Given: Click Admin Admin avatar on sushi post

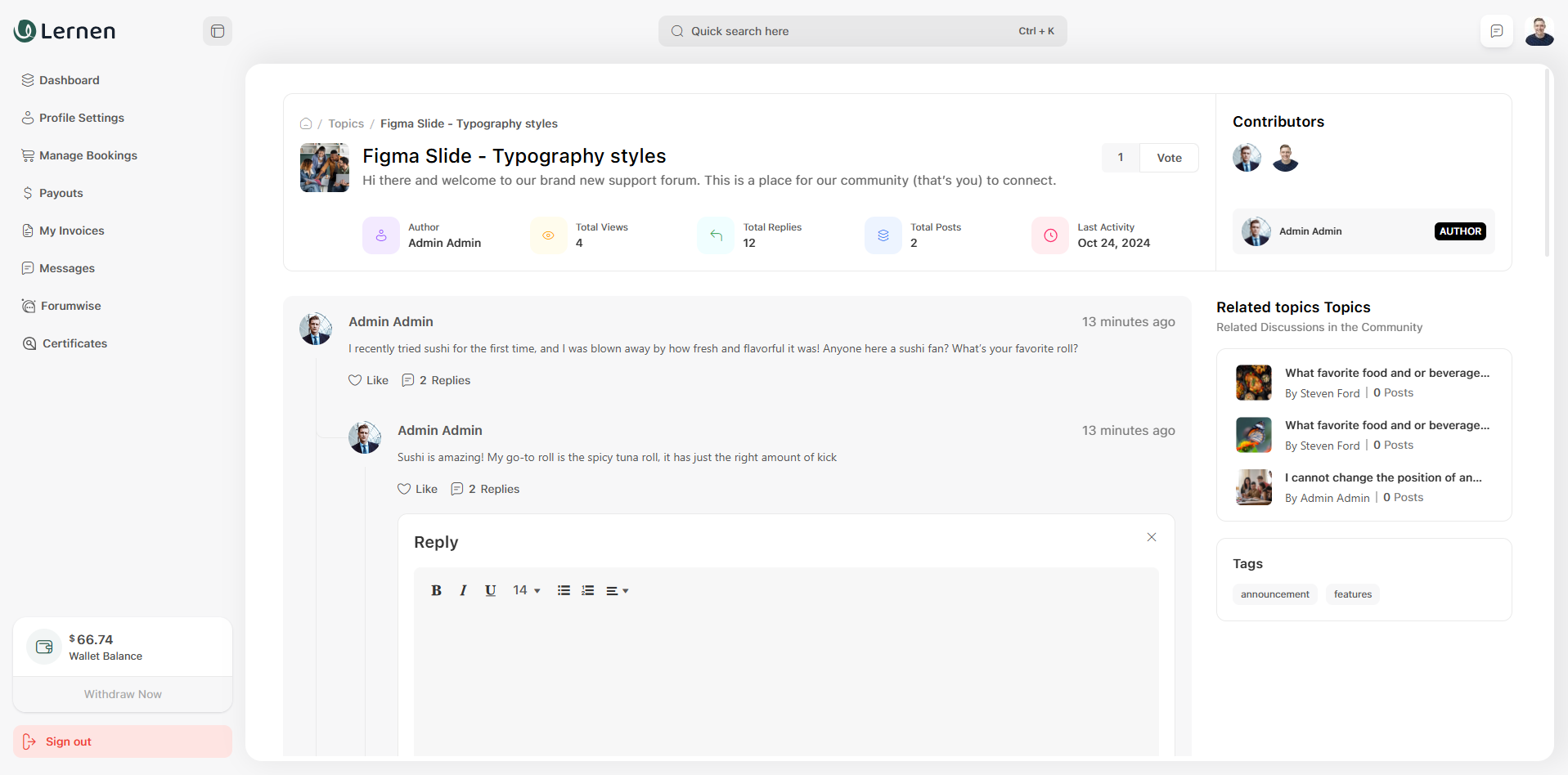Looking at the screenshot, I should (316, 329).
